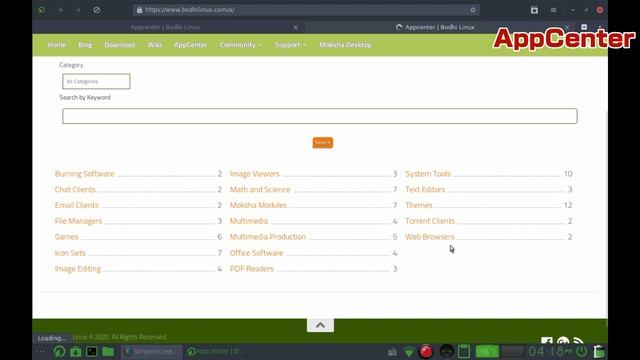Screen dimensions: 640x360
Task: Click the taskbar clock
Action: point(550,351)
